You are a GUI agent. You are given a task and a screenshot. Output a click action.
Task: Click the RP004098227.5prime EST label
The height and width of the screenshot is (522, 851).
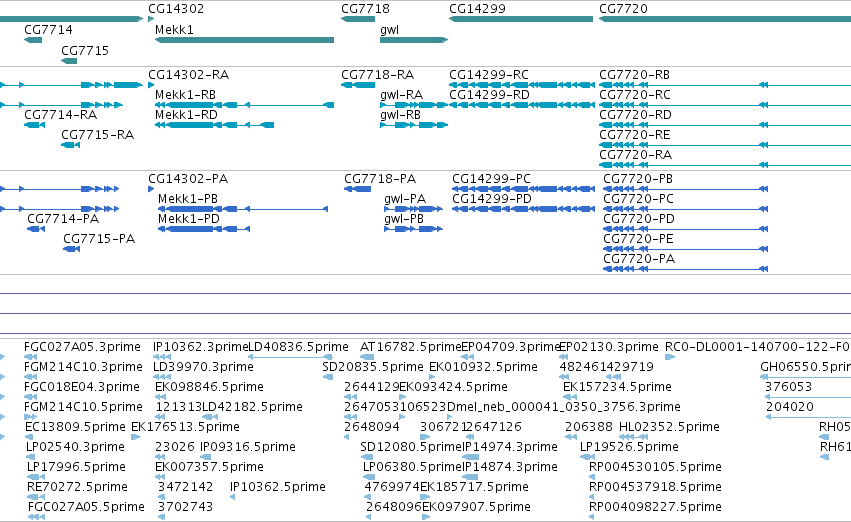(x=655, y=507)
